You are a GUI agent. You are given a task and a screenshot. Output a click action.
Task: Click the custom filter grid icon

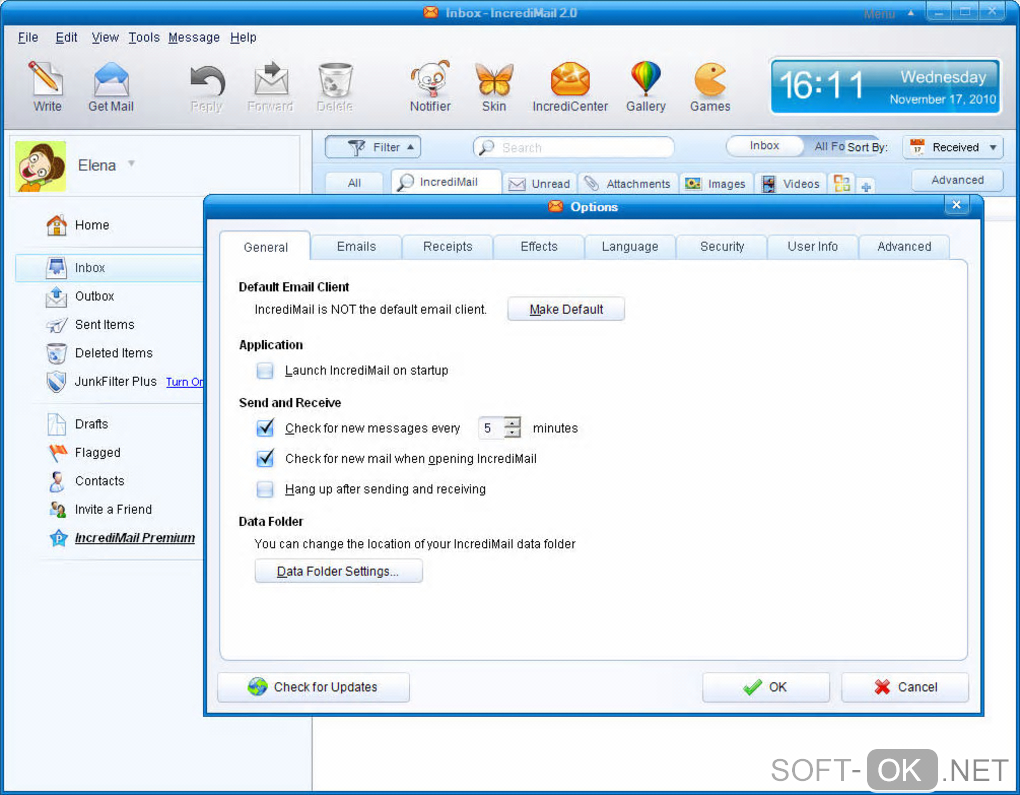842,183
